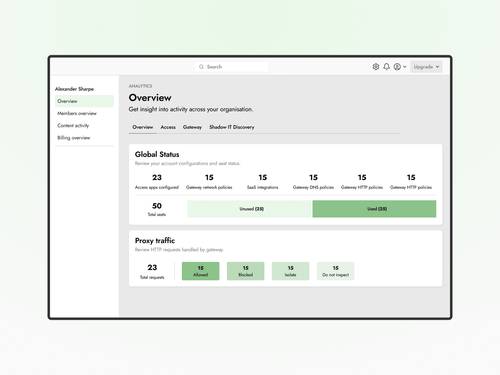This screenshot has height=375, width=500.
Task: Select the Do not inspect tile
Action: coord(335,271)
